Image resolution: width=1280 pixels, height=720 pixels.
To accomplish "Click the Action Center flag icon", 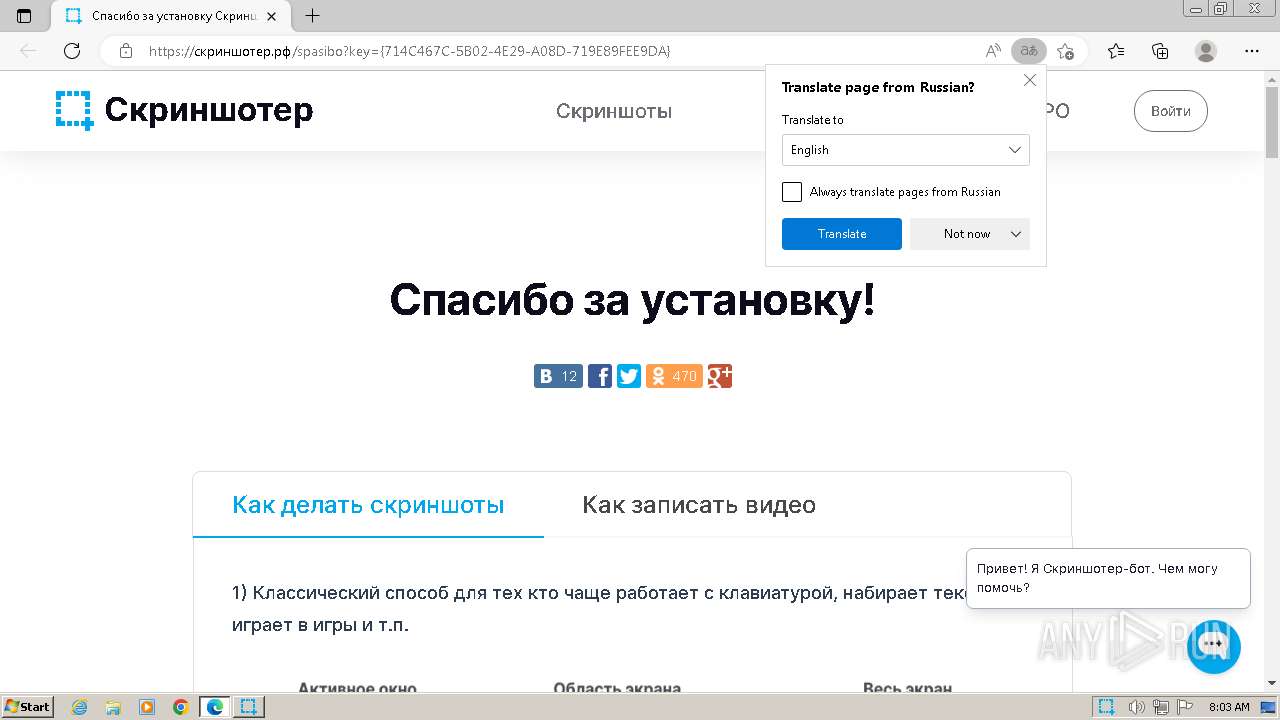I will pos(1184,707).
